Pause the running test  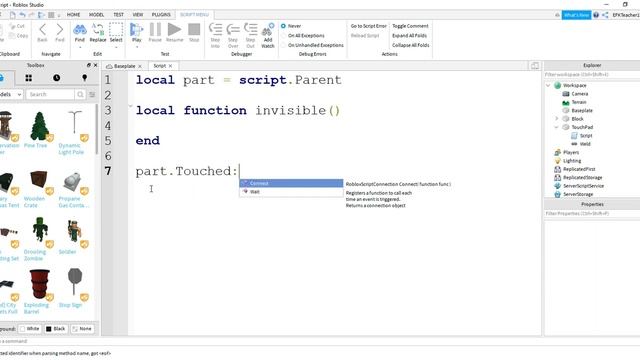click(x=155, y=33)
